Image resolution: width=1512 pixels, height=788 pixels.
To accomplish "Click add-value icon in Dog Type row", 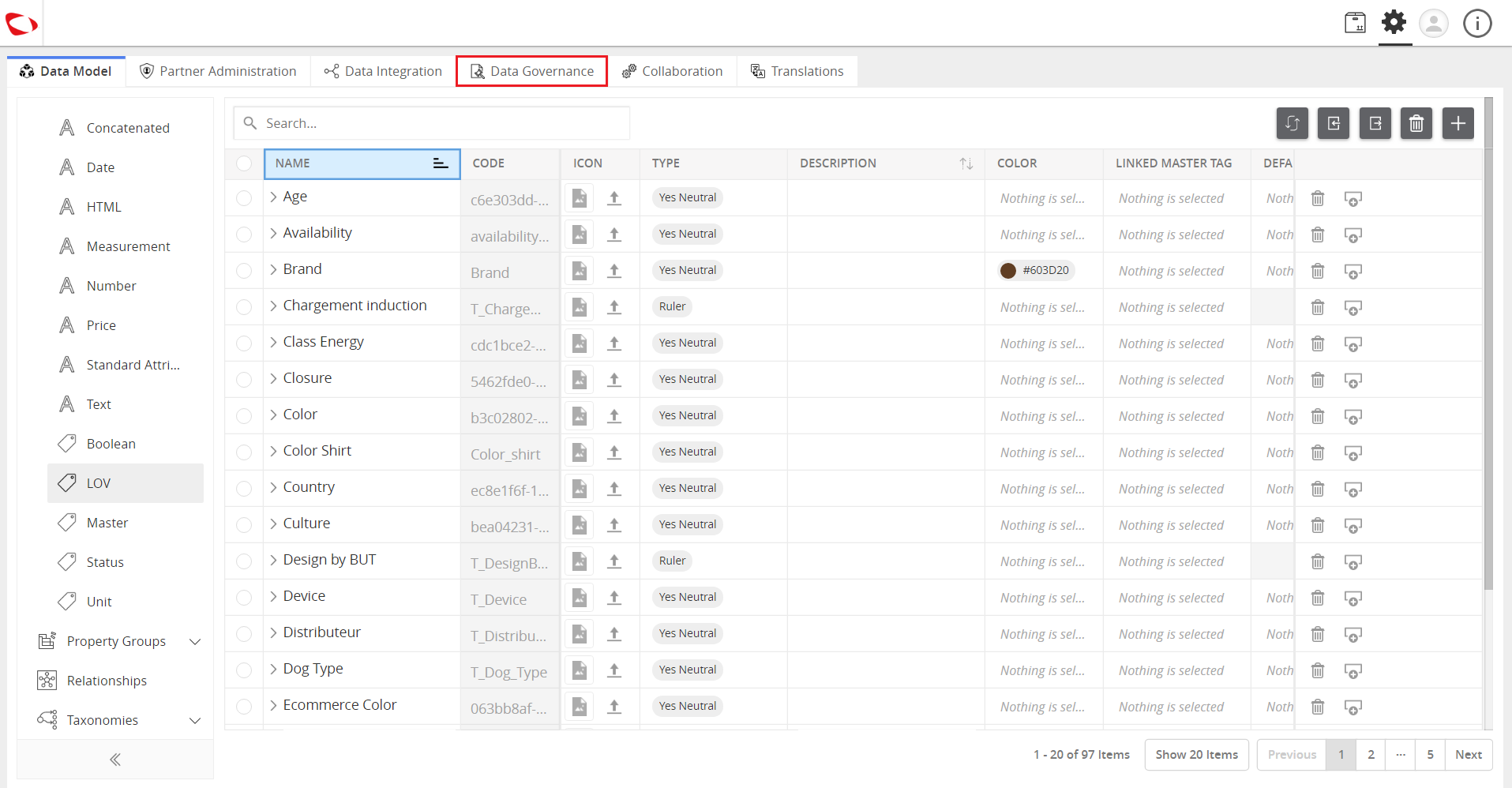I will click(x=1353, y=671).
